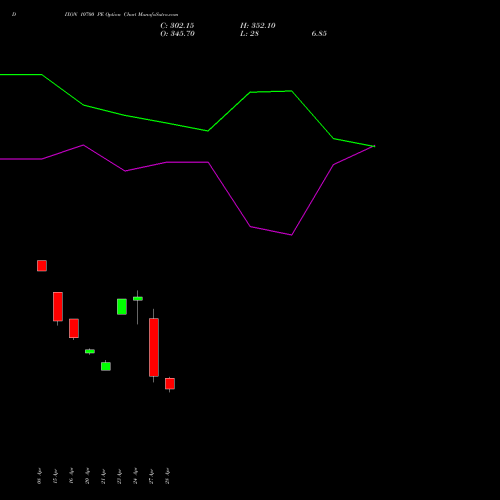Viewport: 500px width, 500px height.
Task: Click the 20 Apr date label
Action: [87, 476]
